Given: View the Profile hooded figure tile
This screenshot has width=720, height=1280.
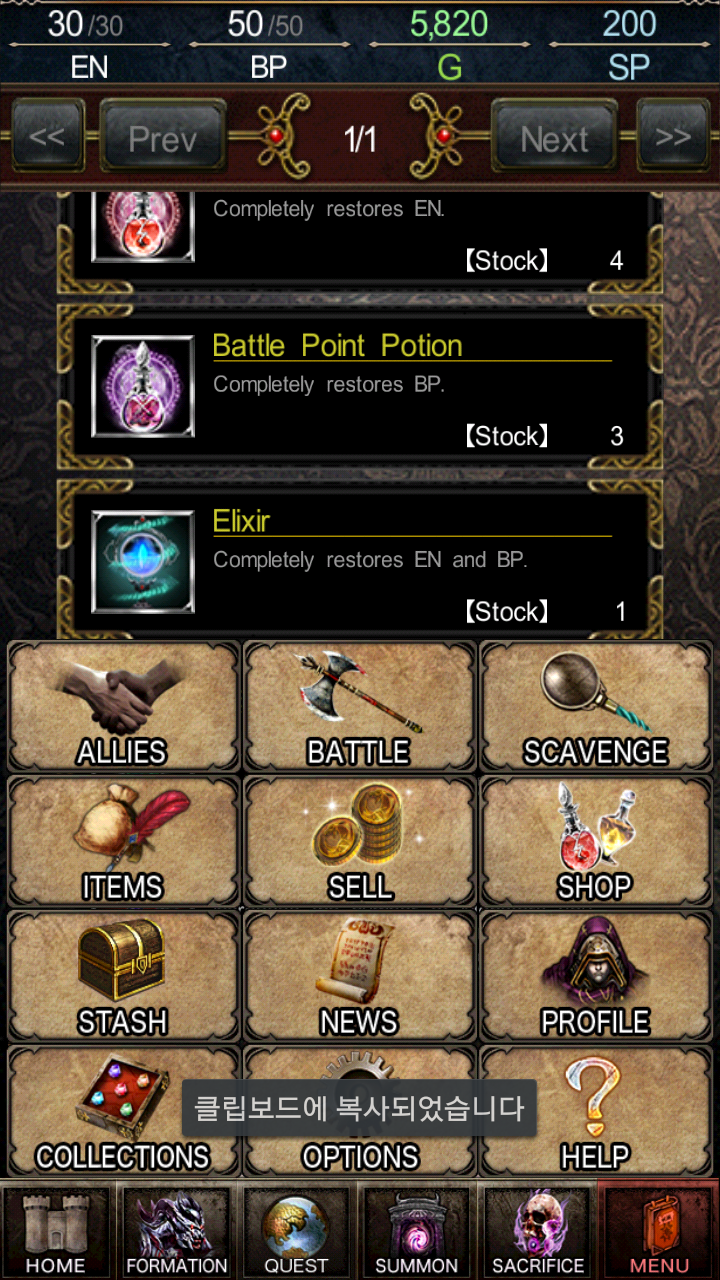Looking at the screenshot, I should click(x=596, y=977).
